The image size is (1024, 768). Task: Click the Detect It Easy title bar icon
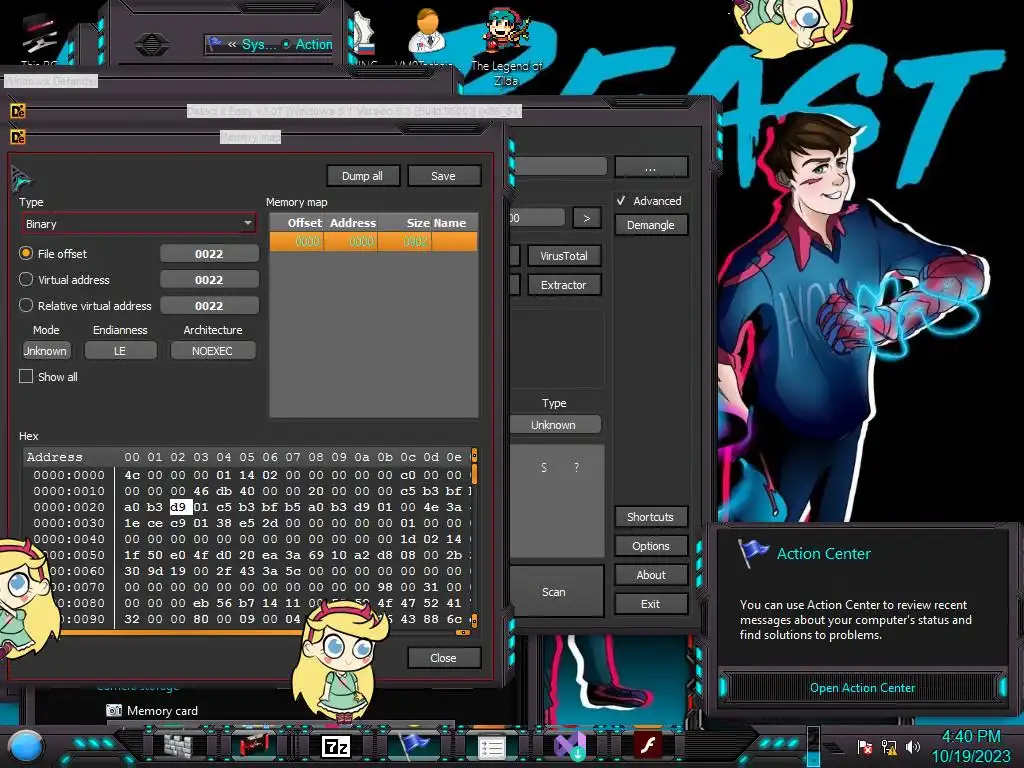pos(18,111)
